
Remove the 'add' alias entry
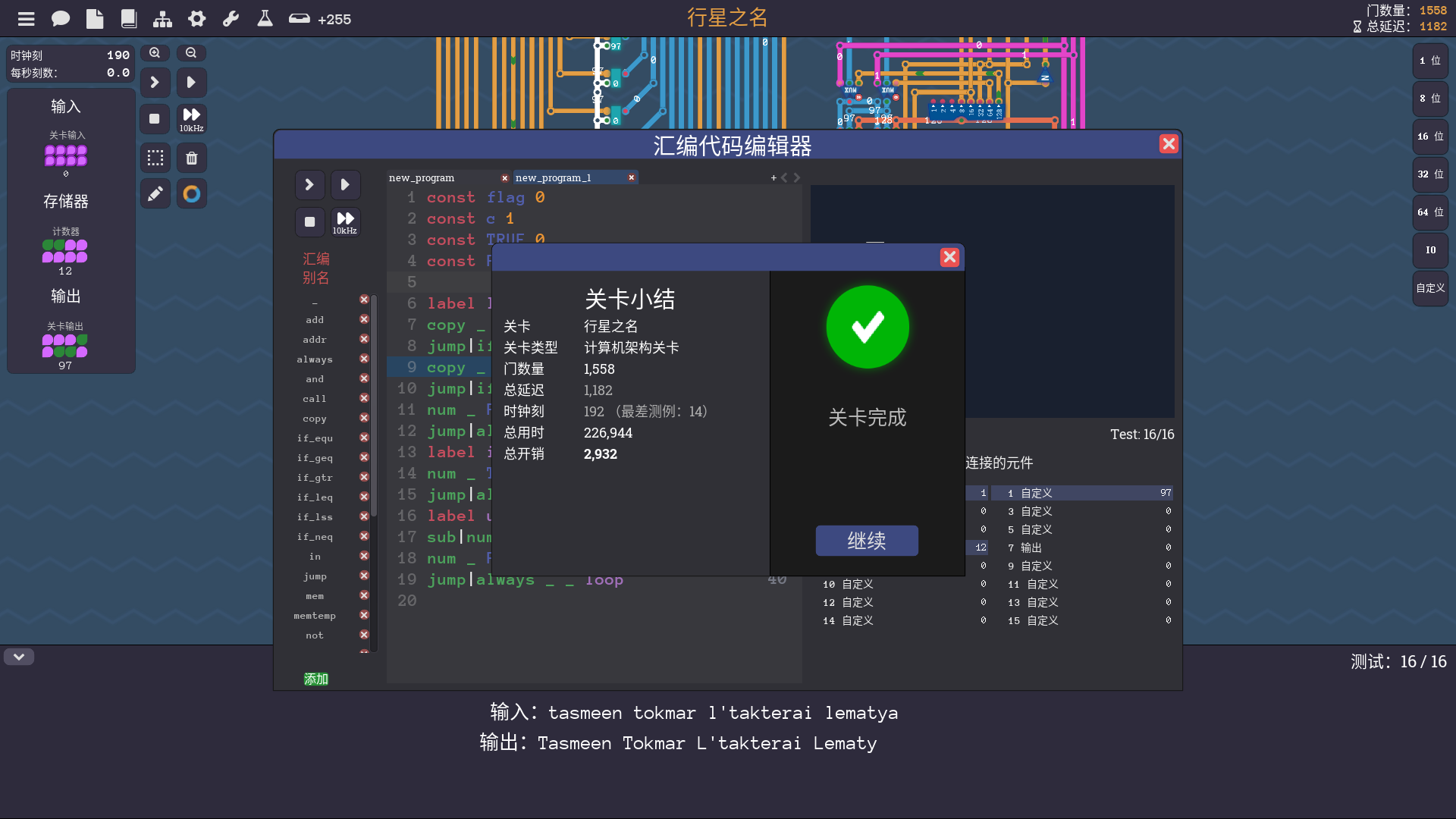click(364, 319)
